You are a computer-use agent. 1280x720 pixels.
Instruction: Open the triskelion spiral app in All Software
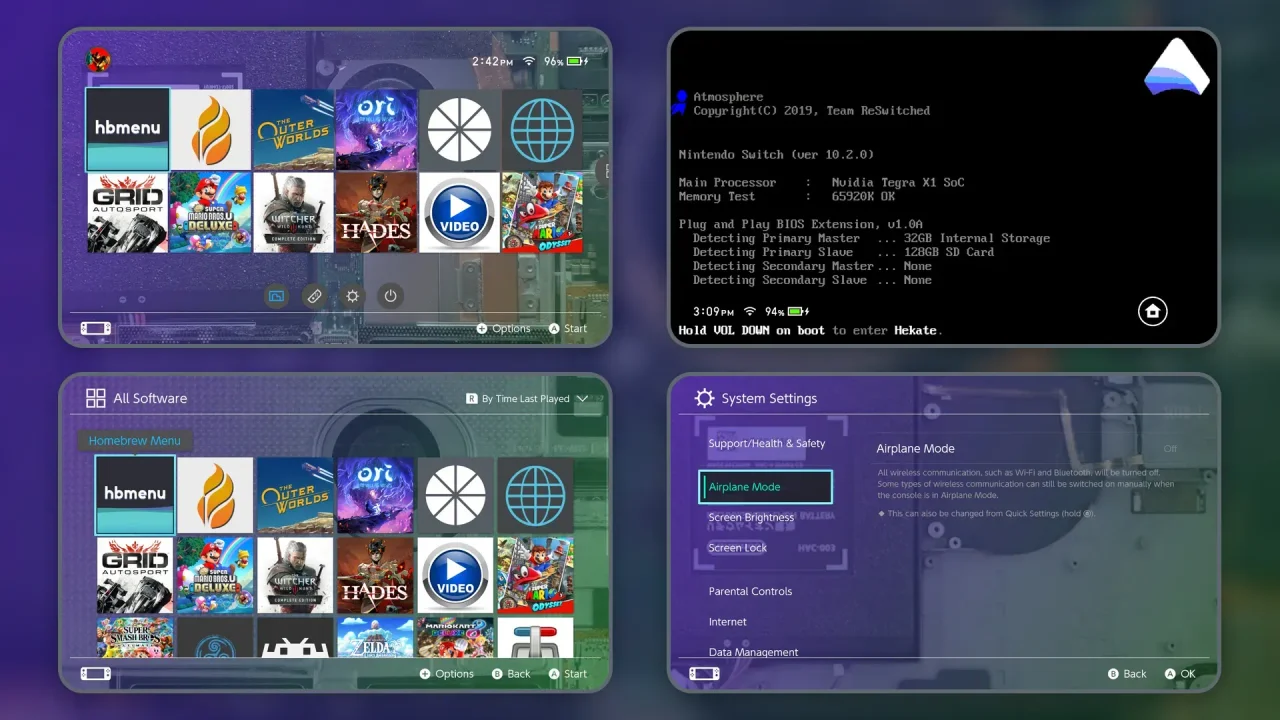point(215,637)
